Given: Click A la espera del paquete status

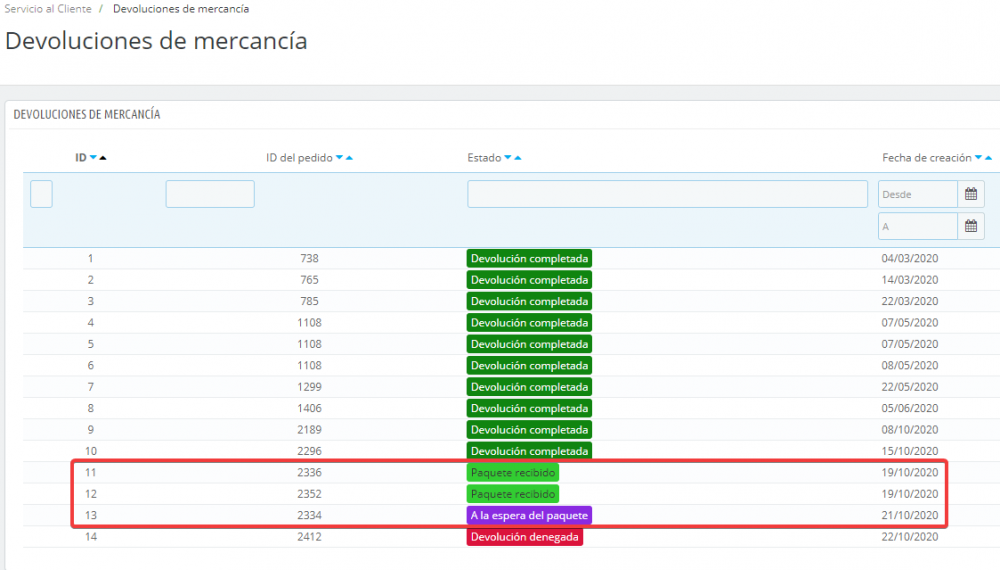Looking at the screenshot, I should [529, 515].
